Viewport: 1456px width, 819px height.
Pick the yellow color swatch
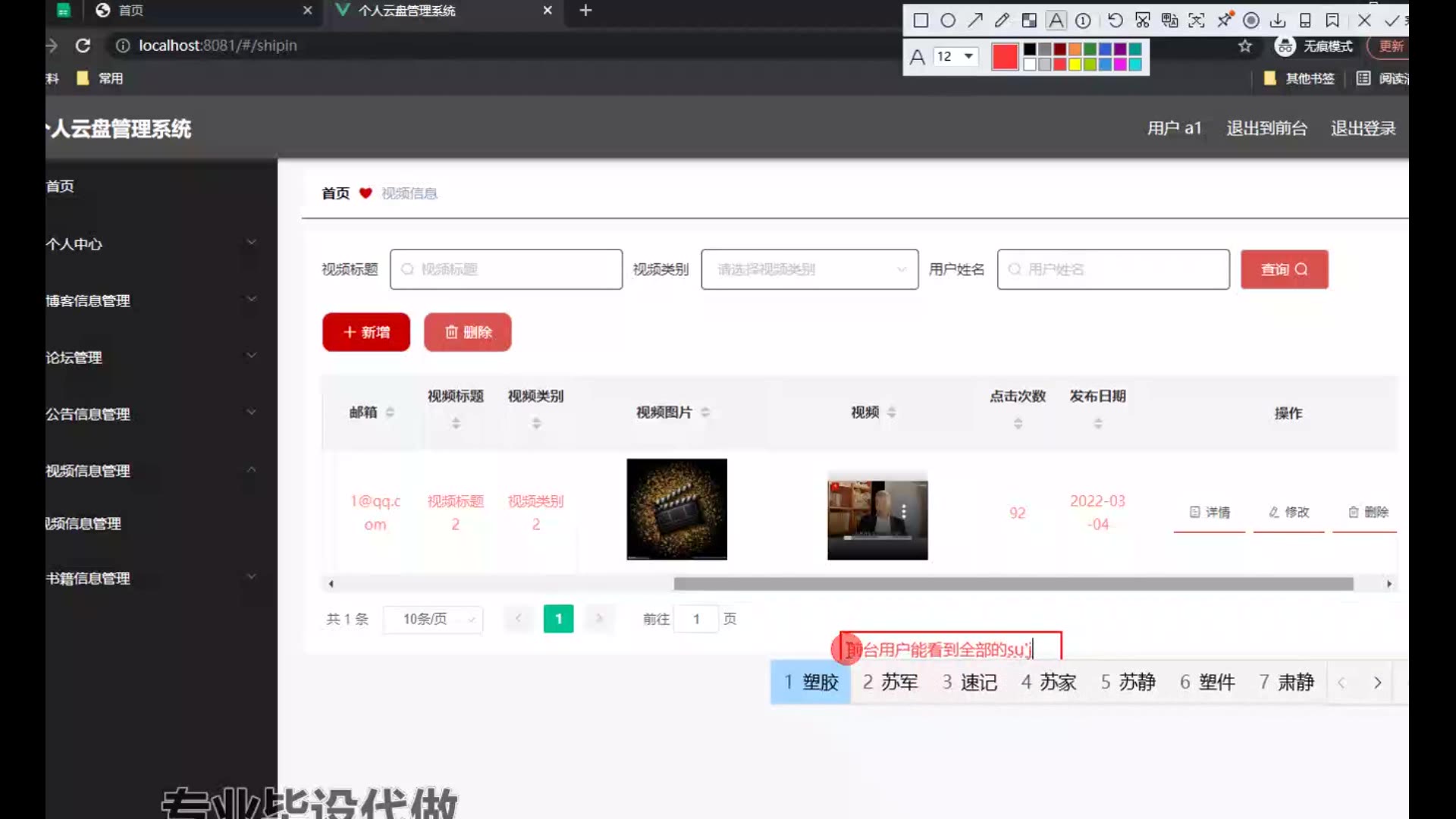pos(1075,64)
